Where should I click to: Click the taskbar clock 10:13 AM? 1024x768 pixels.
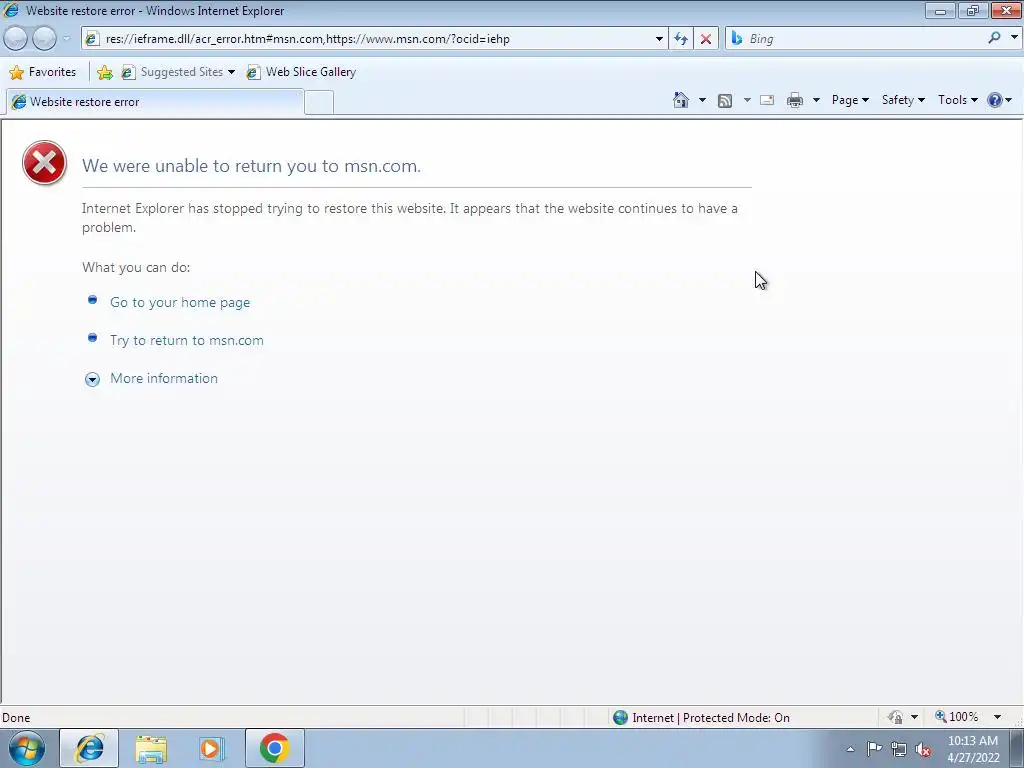pos(973,741)
